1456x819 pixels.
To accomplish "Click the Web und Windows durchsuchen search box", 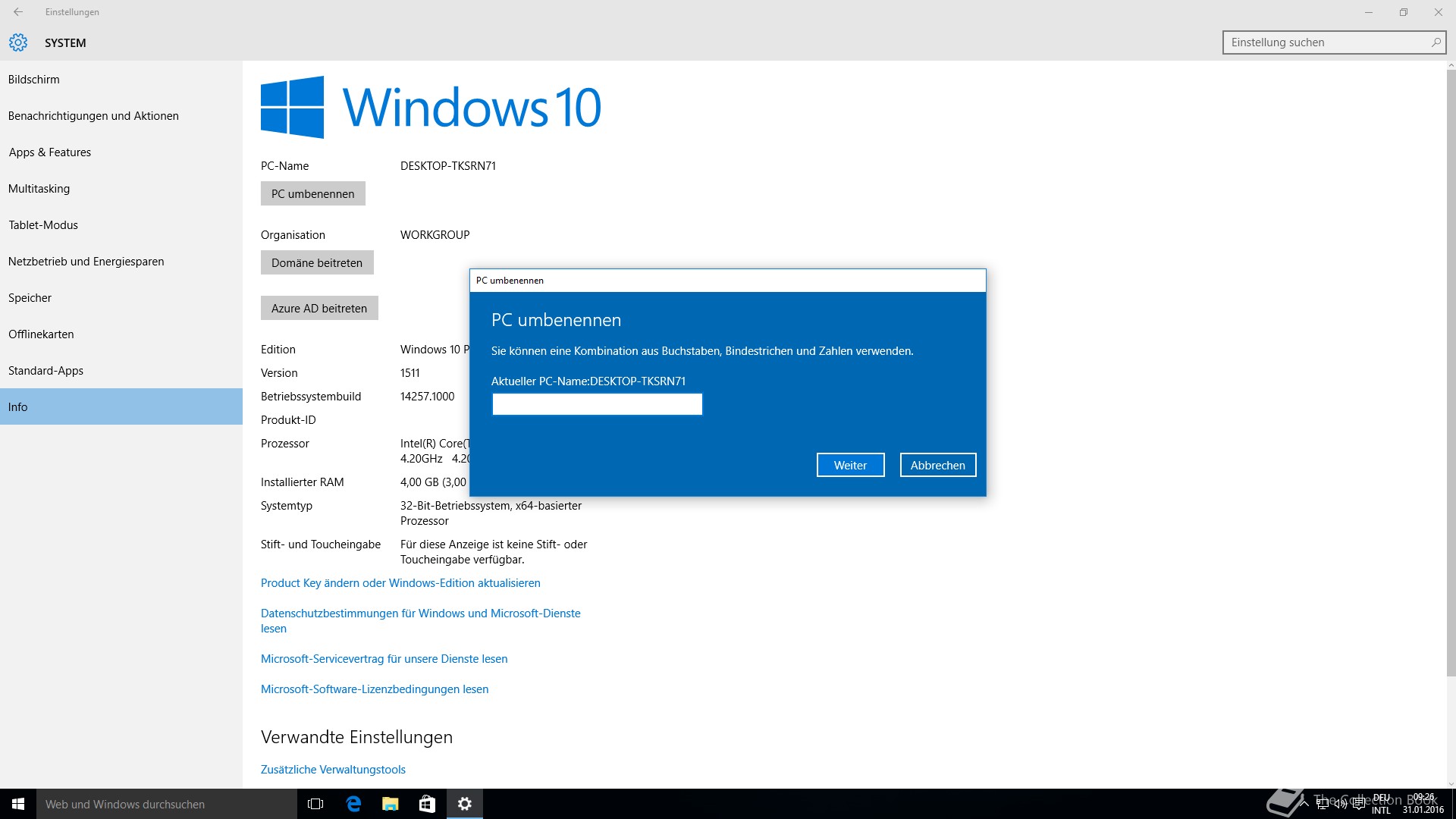I will tap(167, 804).
